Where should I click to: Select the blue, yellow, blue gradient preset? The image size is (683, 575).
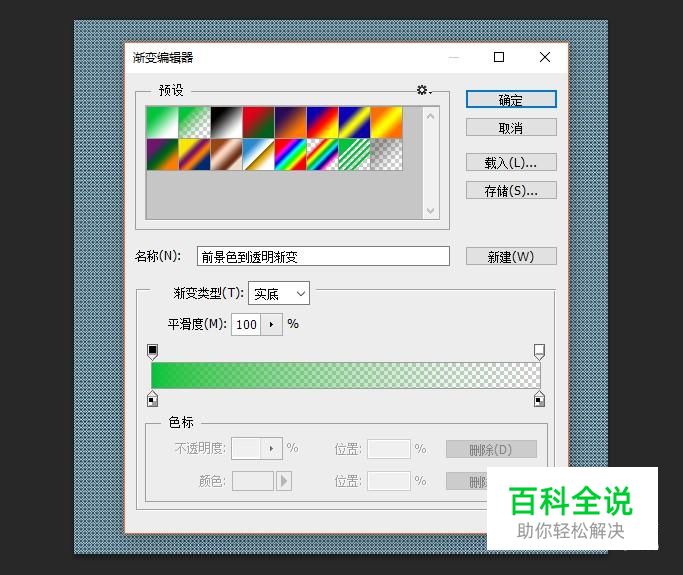click(x=355, y=122)
